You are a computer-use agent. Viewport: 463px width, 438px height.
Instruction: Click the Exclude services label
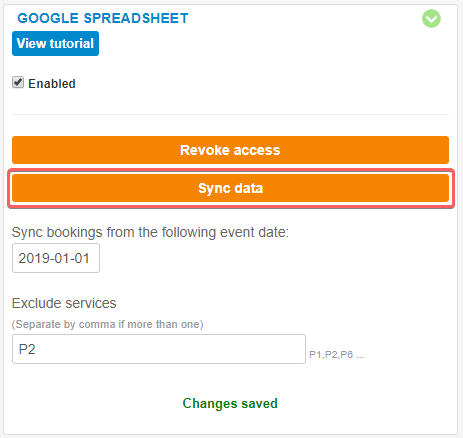pyautogui.click(x=64, y=303)
